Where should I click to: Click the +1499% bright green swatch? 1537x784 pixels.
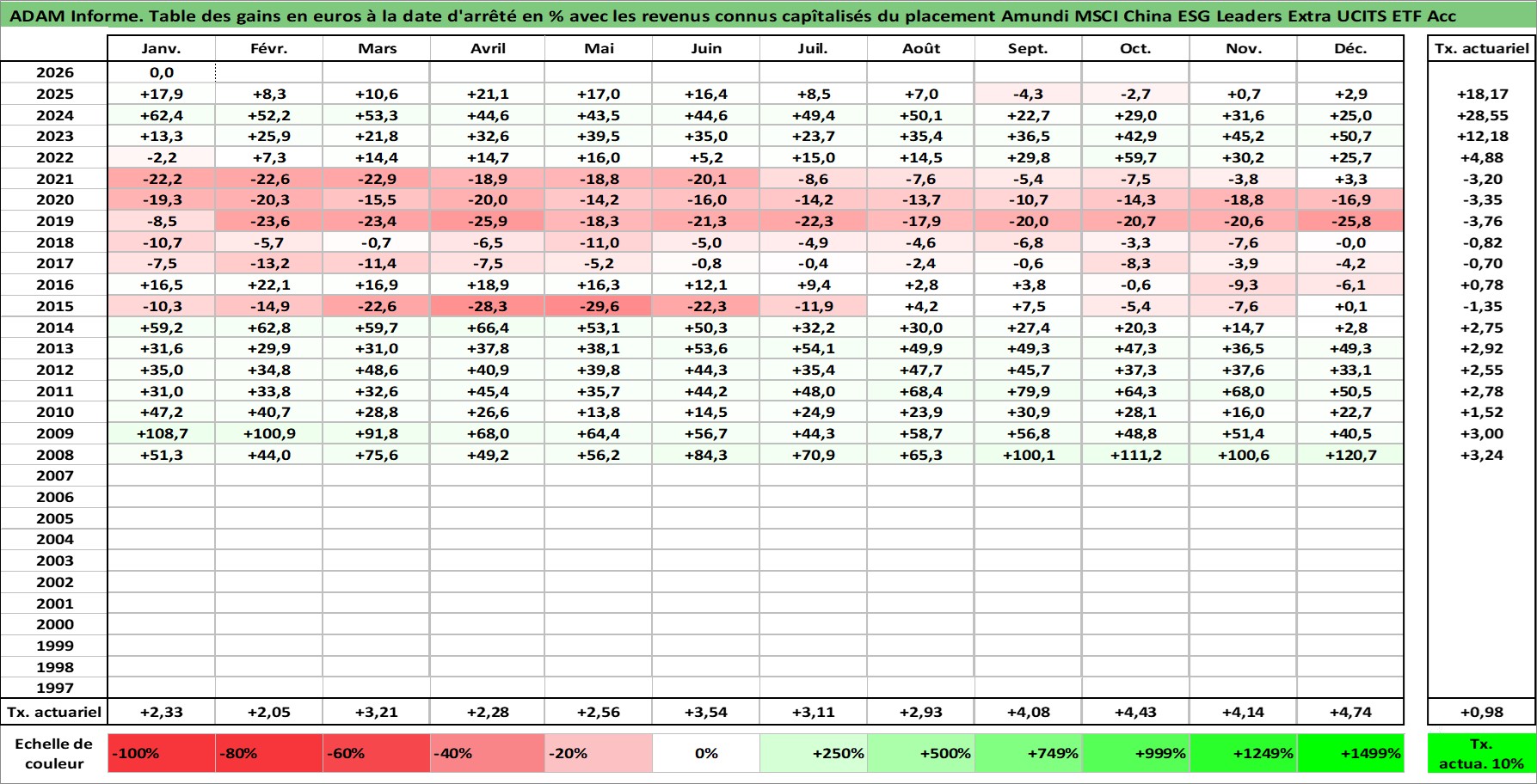[1350, 753]
